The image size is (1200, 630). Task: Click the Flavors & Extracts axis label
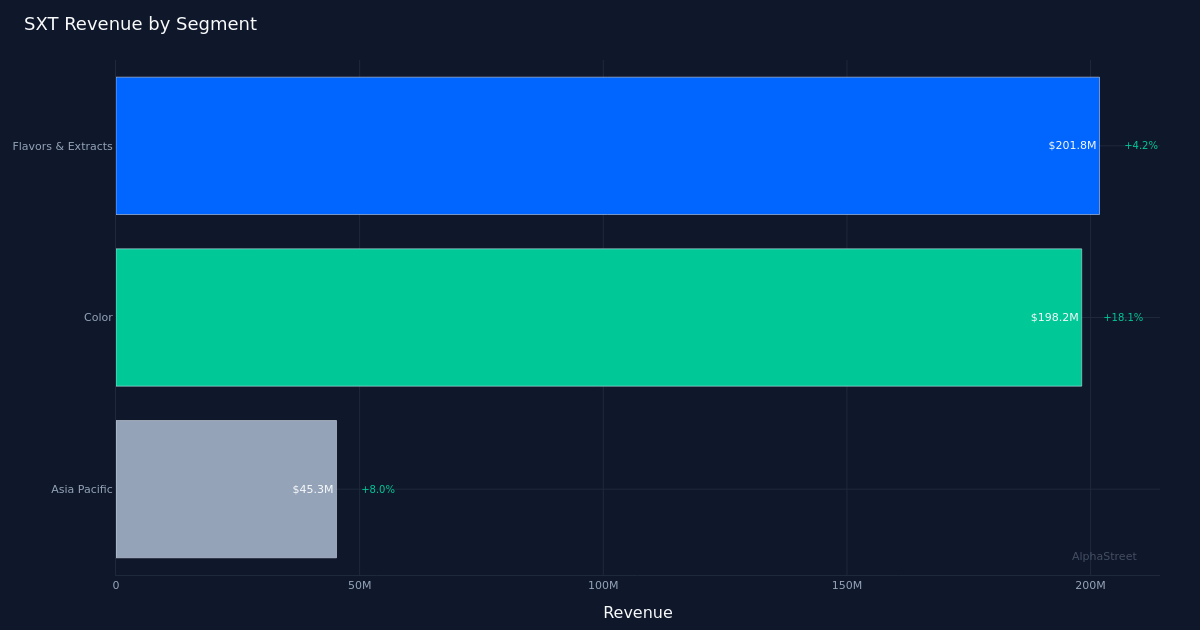[62, 146]
